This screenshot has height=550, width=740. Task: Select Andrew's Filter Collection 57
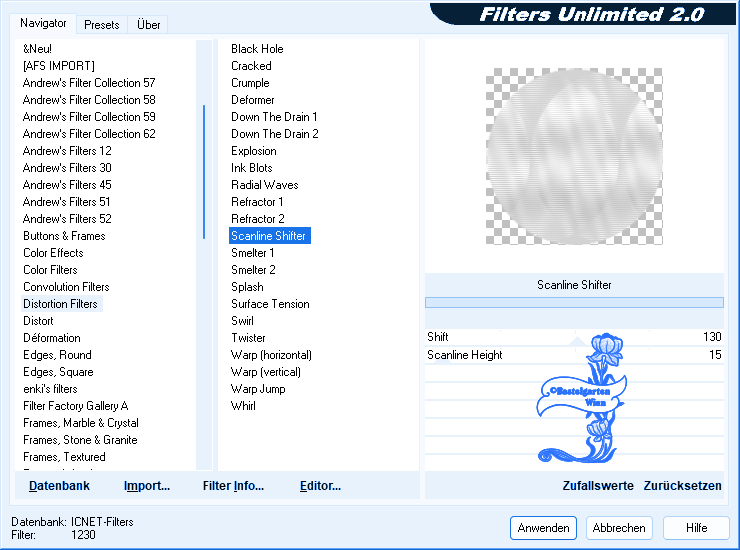click(x=89, y=83)
